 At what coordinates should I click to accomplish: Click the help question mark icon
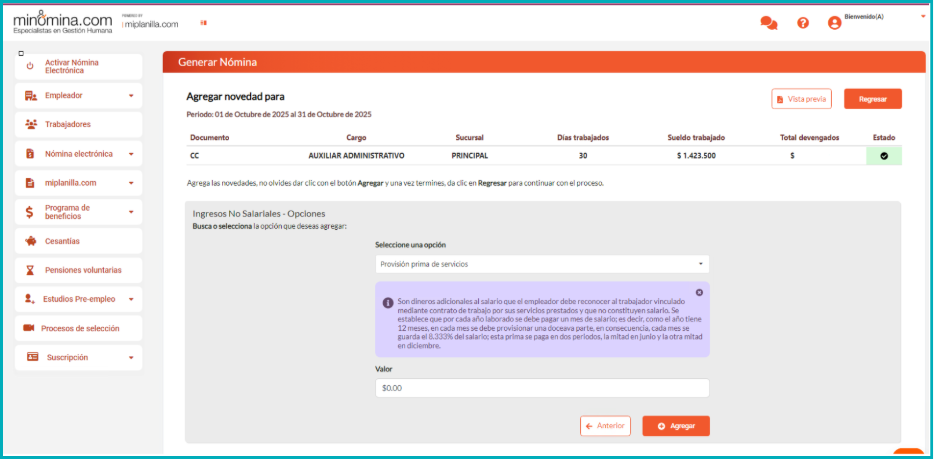803,23
